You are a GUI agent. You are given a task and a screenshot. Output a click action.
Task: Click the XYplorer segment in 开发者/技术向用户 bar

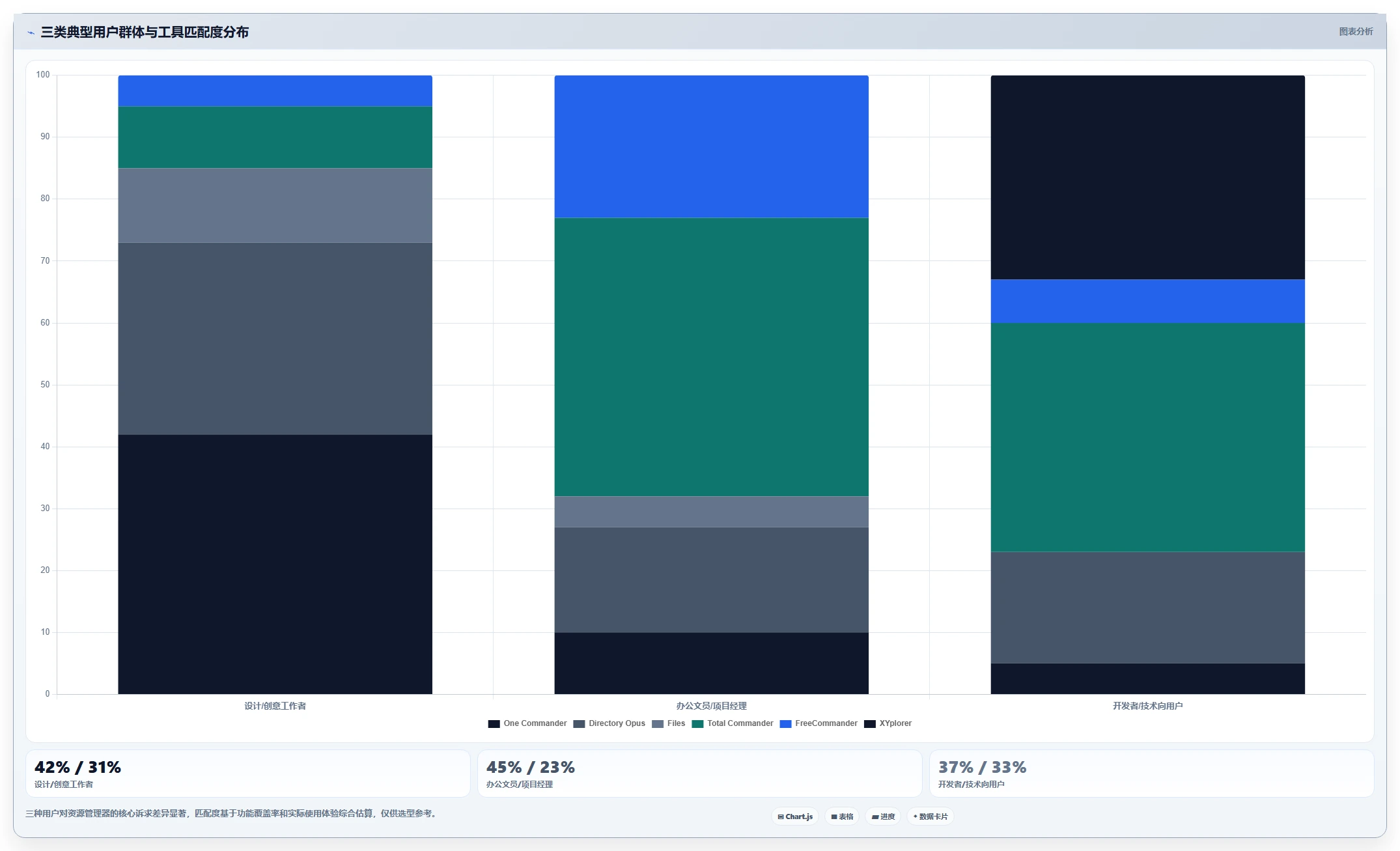tap(1147, 178)
